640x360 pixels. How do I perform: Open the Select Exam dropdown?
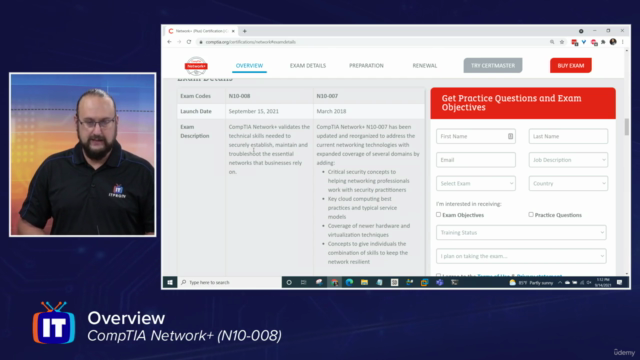[476, 184]
